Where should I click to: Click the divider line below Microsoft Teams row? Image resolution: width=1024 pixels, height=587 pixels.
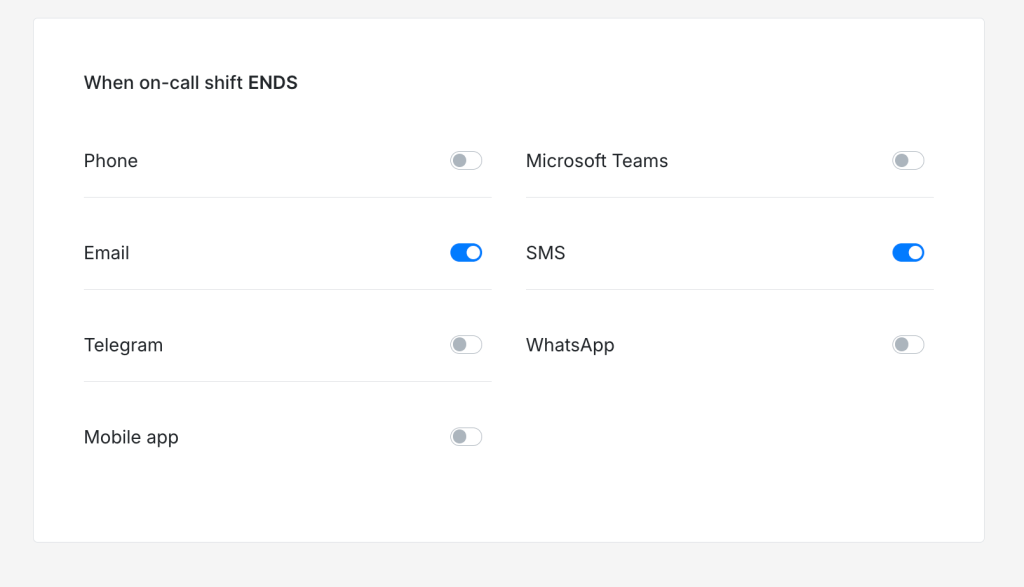(x=729, y=197)
